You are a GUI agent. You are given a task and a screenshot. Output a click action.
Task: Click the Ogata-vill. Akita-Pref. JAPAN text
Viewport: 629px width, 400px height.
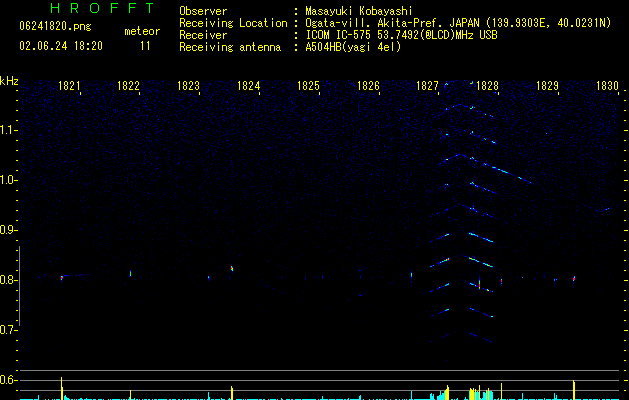[x=392, y=23]
